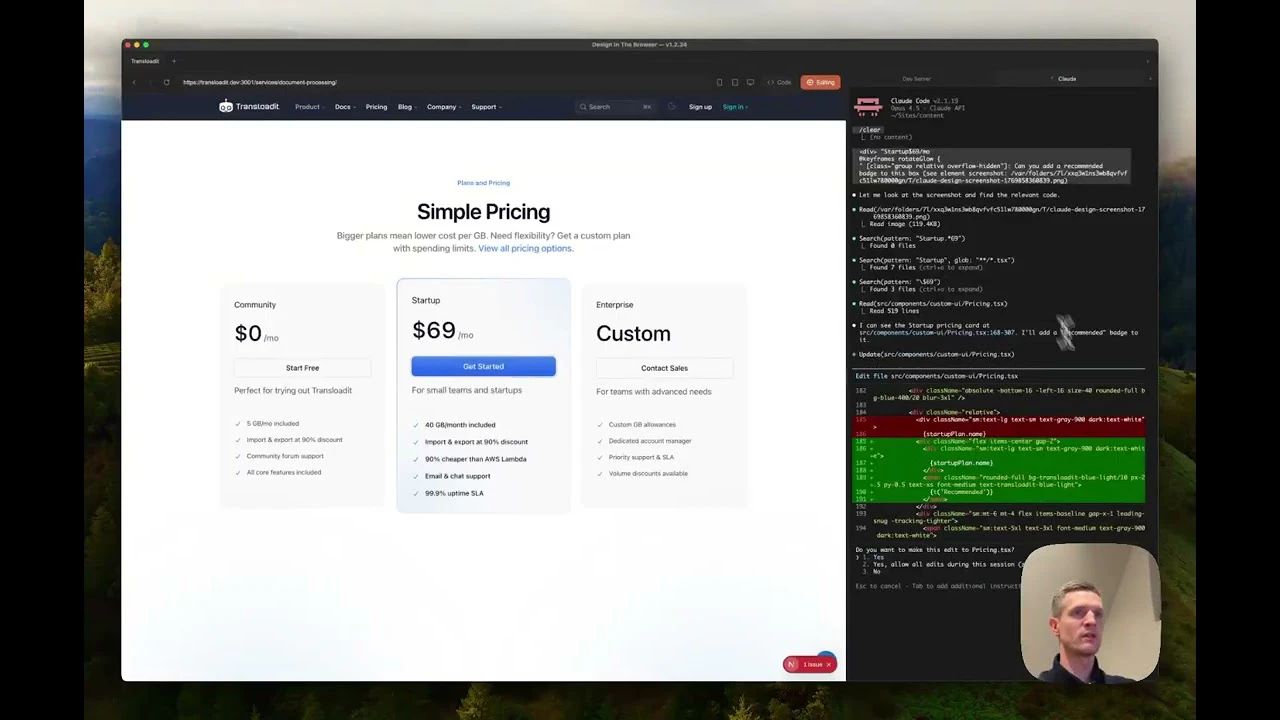Image resolution: width=1280 pixels, height=720 pixels.
Task: Click the blue Get Started button
Action: tap(483, 367)
